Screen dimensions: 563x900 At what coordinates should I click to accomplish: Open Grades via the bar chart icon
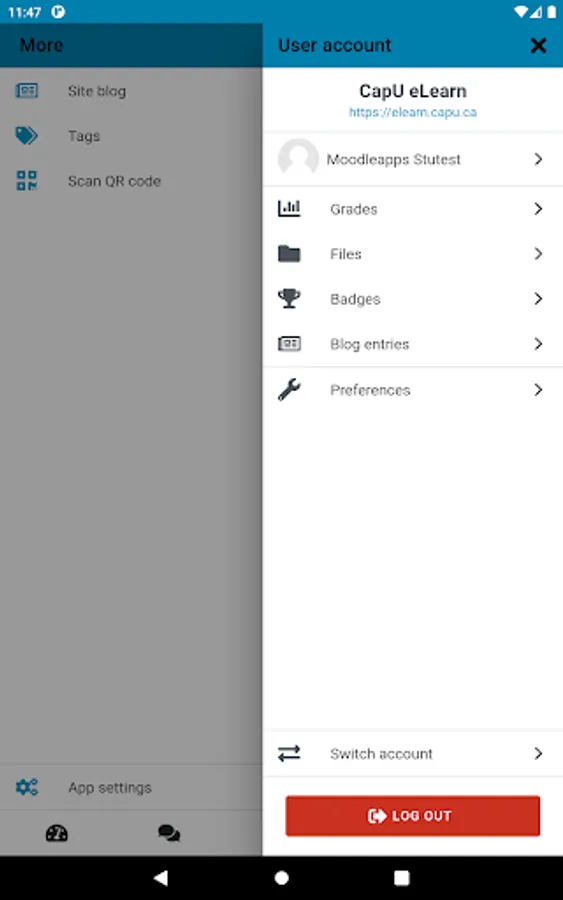(289, 208)
